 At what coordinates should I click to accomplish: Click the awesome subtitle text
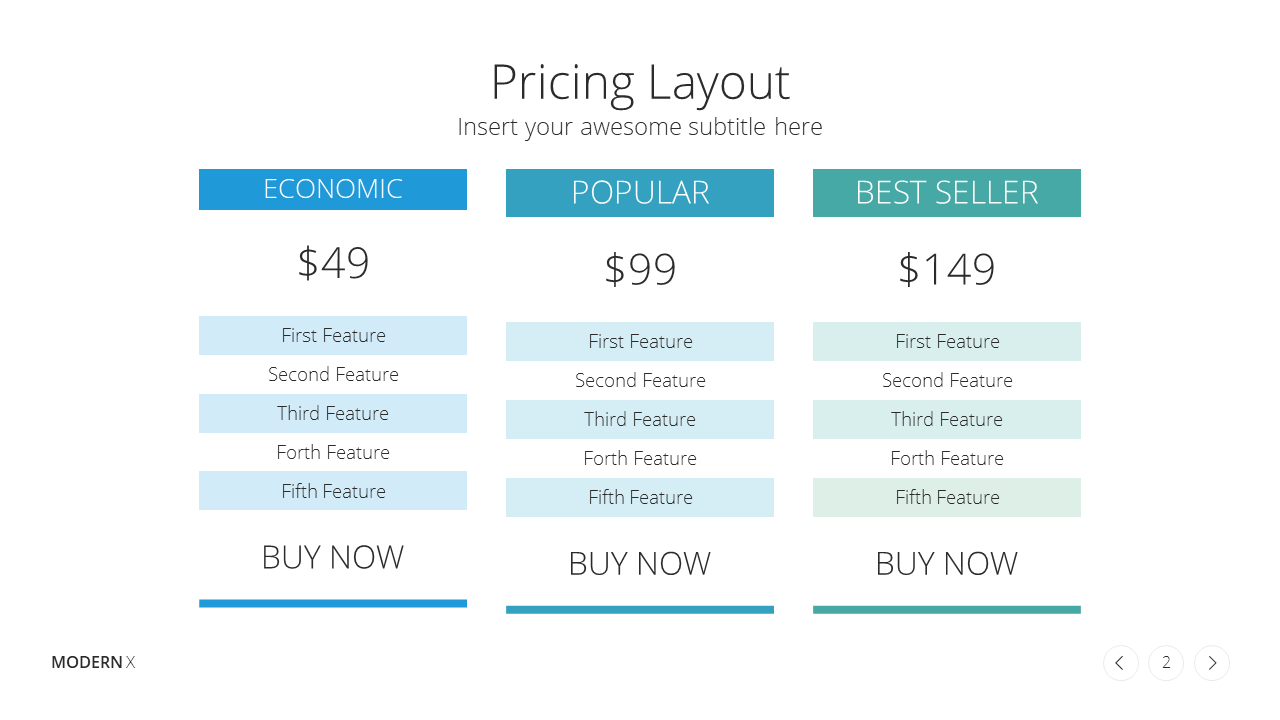tap(640, 127)
